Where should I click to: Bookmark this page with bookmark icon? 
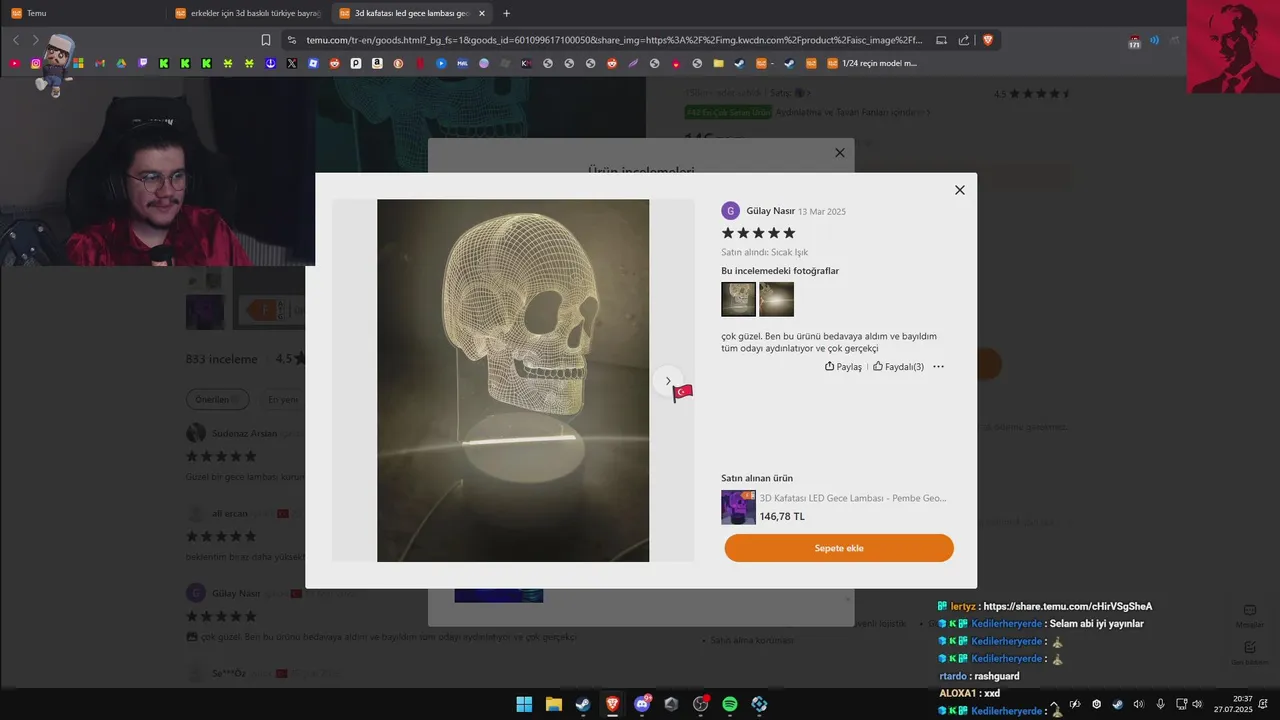click(266, 40)
